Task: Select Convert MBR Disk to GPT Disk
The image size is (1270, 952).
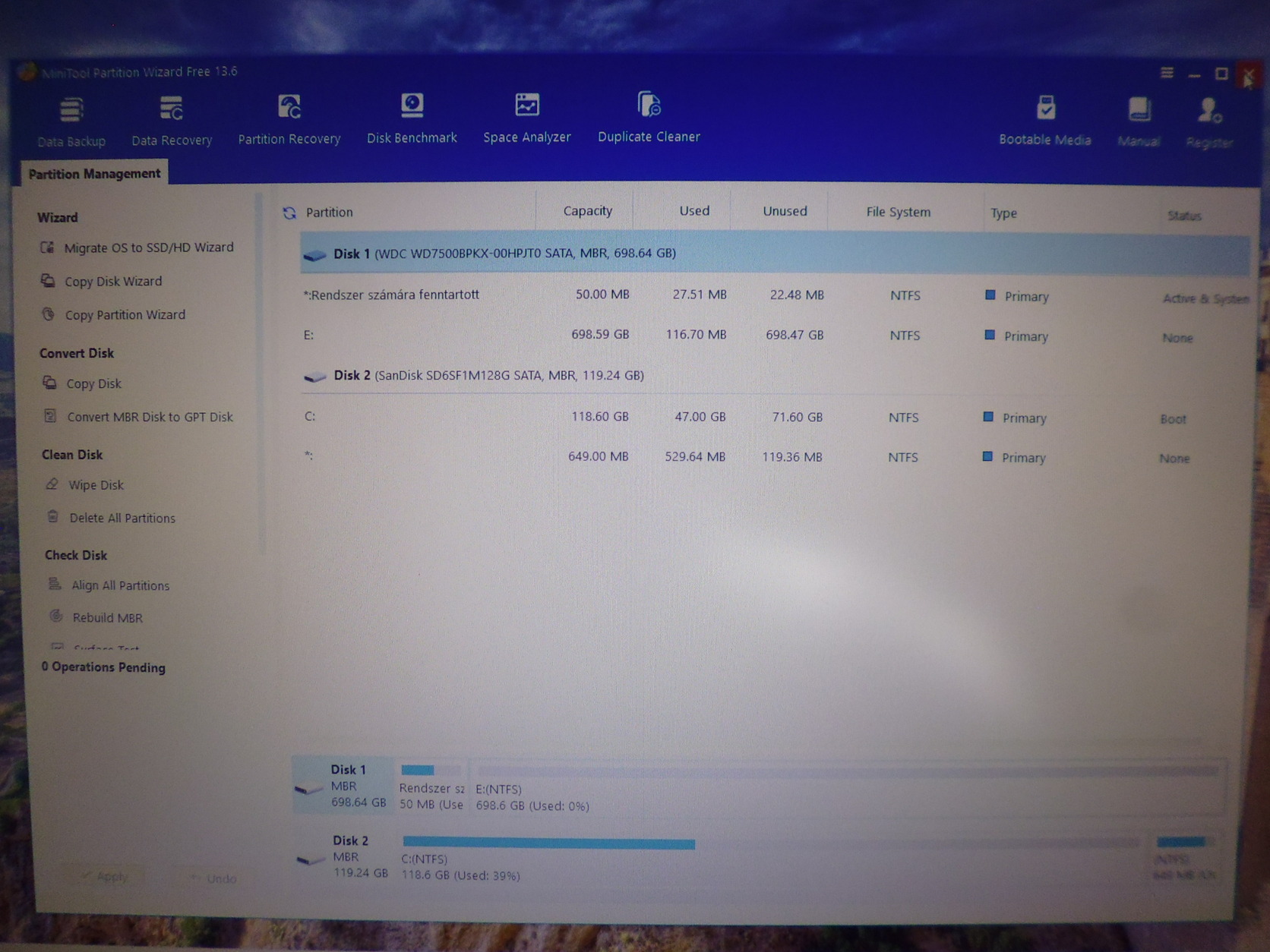Action: point(150,417)
